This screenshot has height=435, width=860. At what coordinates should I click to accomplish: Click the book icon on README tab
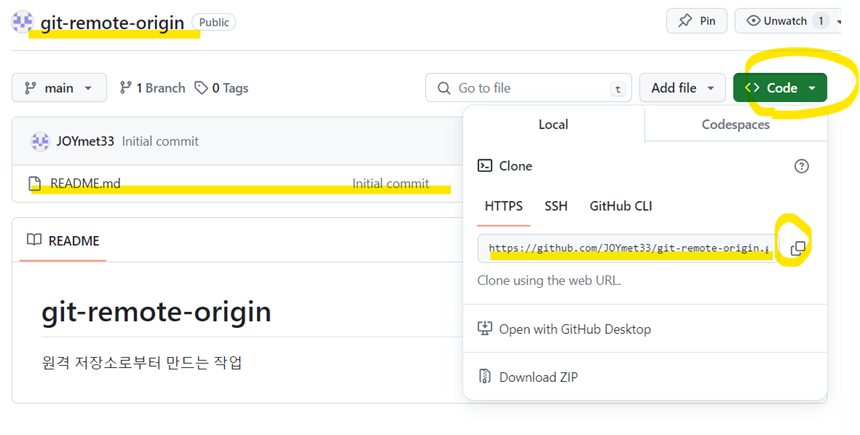click(x=34, y=240)
